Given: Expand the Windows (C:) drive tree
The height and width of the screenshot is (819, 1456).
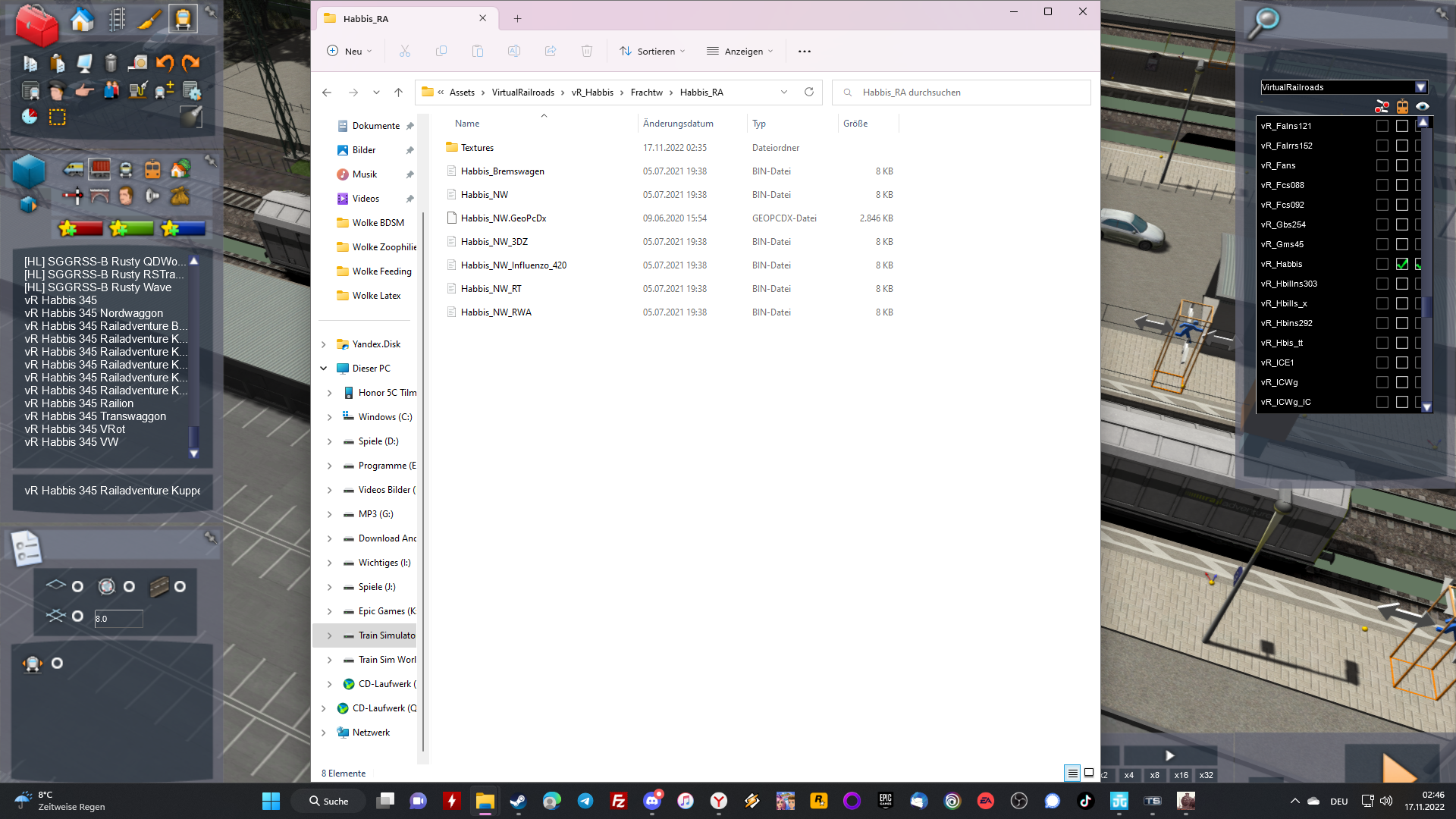Looking at the screenshot, I should click(x=329, y=417).
